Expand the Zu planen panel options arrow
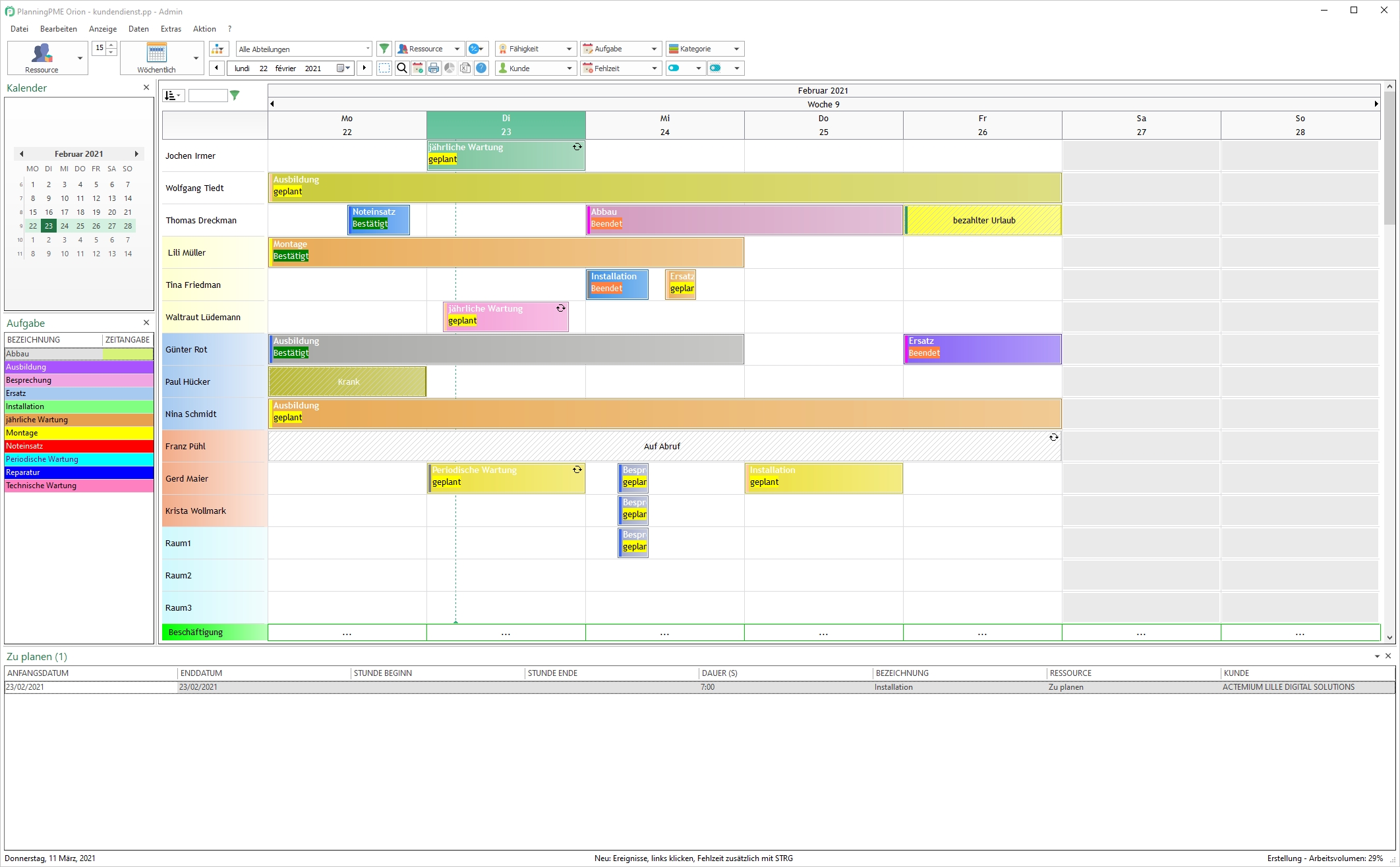The height and width of the screenshot is (867, 1400). [x=1377, y=656]
